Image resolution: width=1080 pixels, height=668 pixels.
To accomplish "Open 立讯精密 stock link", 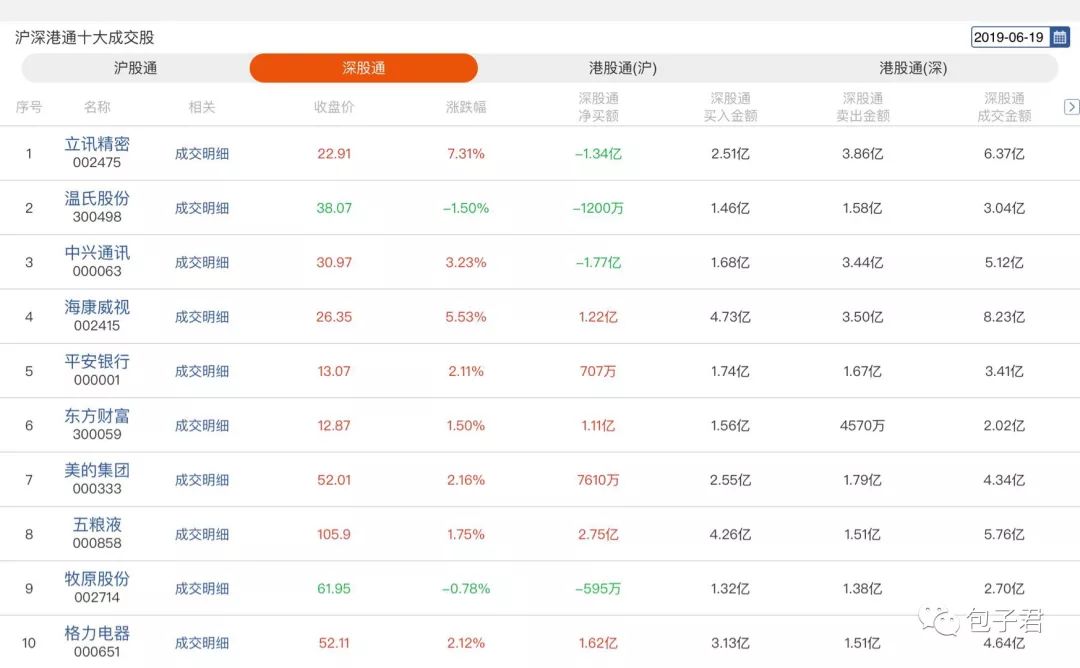I will 97,144.
